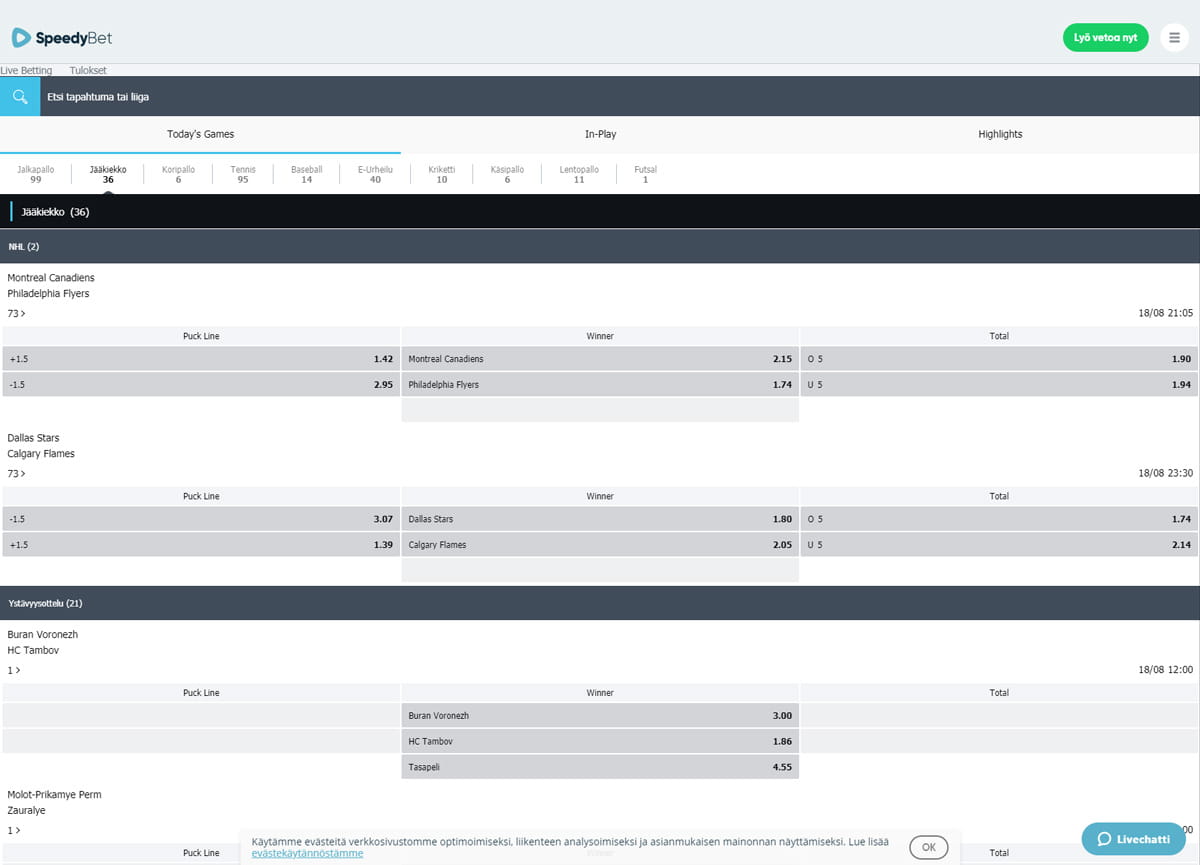This screenshot has height=865, width=1200.
Task: Pick Philadelphia Flyers winner odds 1.74
Action: click(600, 384)
